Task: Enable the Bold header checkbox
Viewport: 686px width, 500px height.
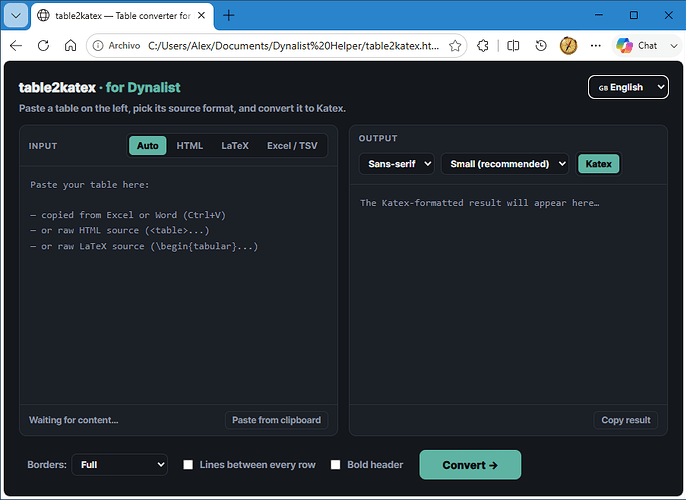Action: coord(336,465)
